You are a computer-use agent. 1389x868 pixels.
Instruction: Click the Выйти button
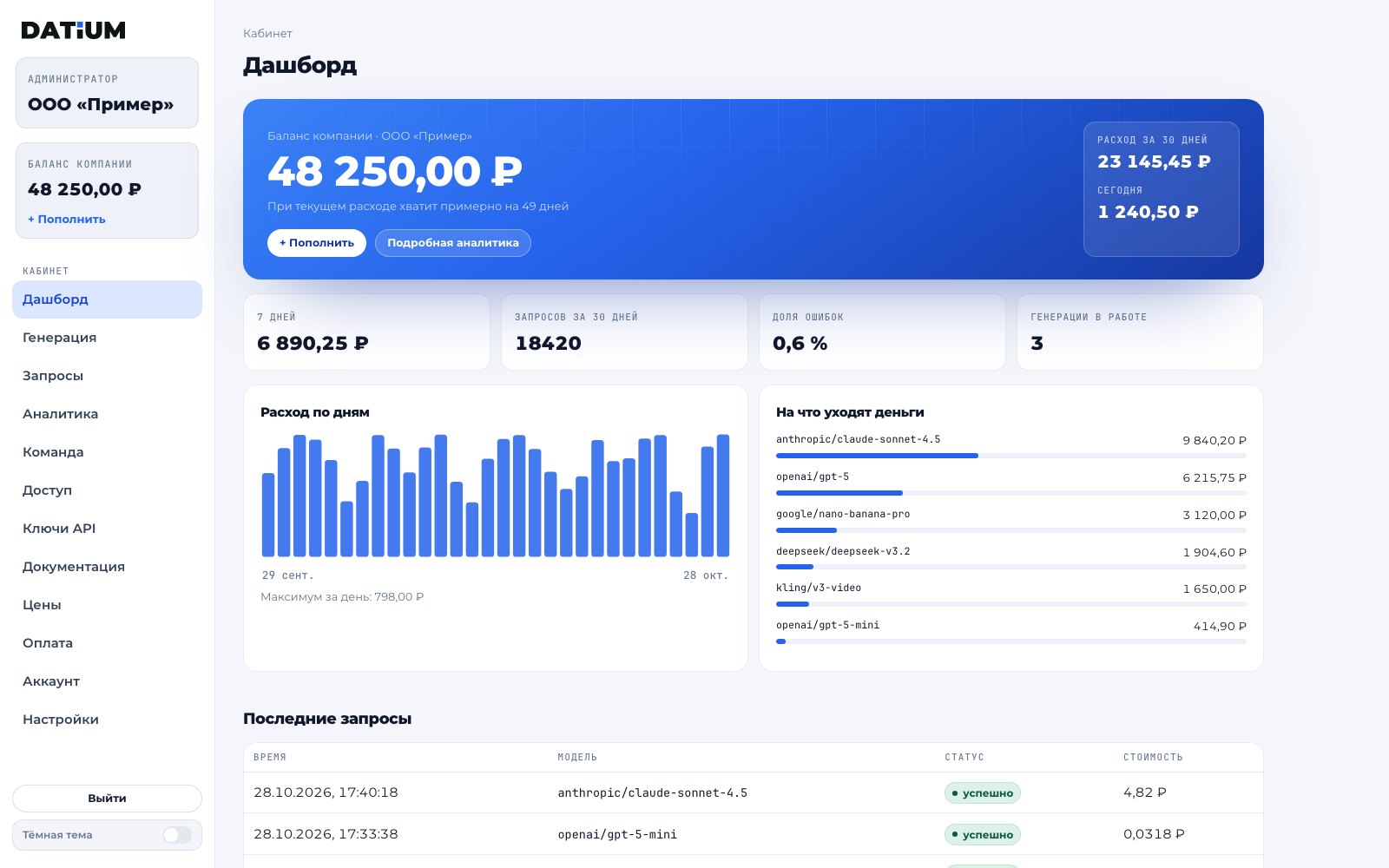click(107, 799)
